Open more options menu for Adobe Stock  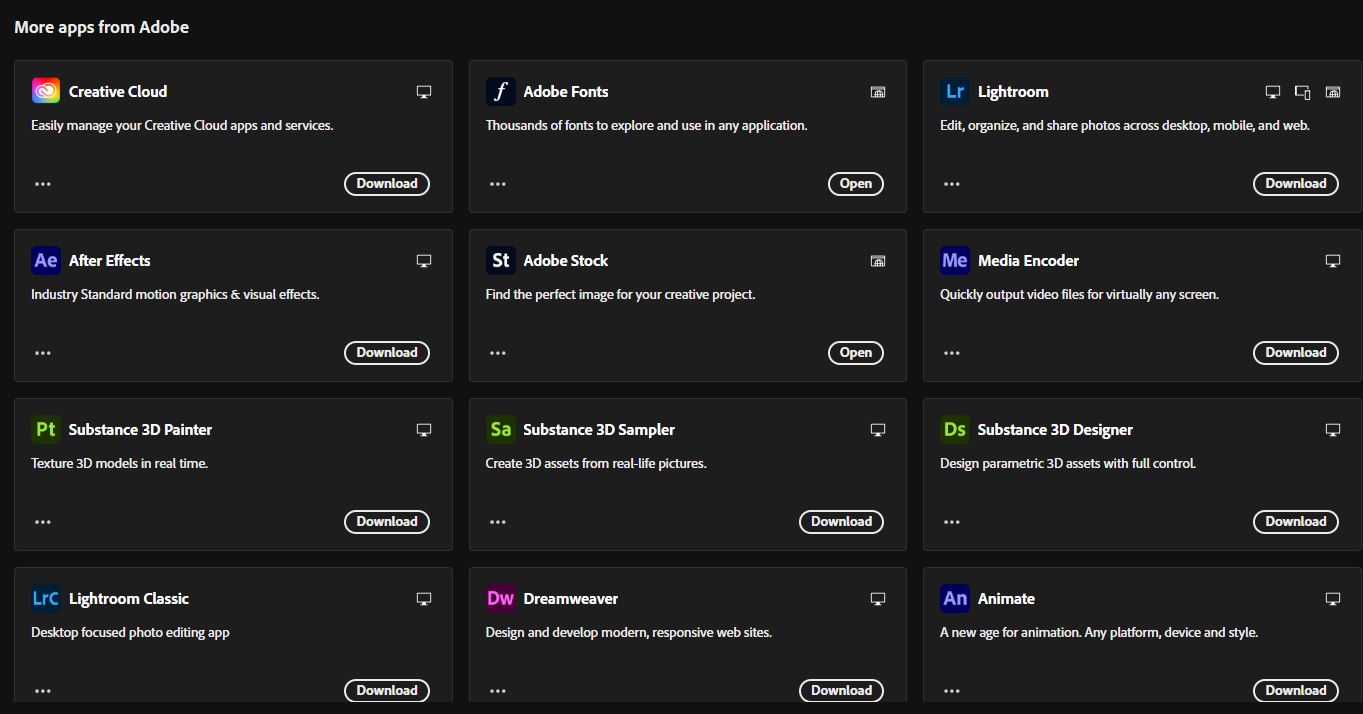(498, 353)
